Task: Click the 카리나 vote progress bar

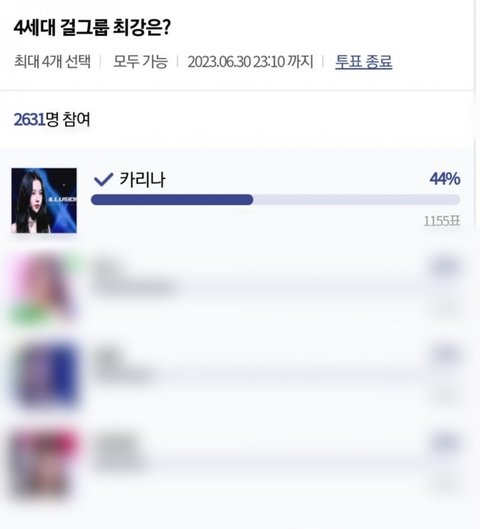Action: 276,200
